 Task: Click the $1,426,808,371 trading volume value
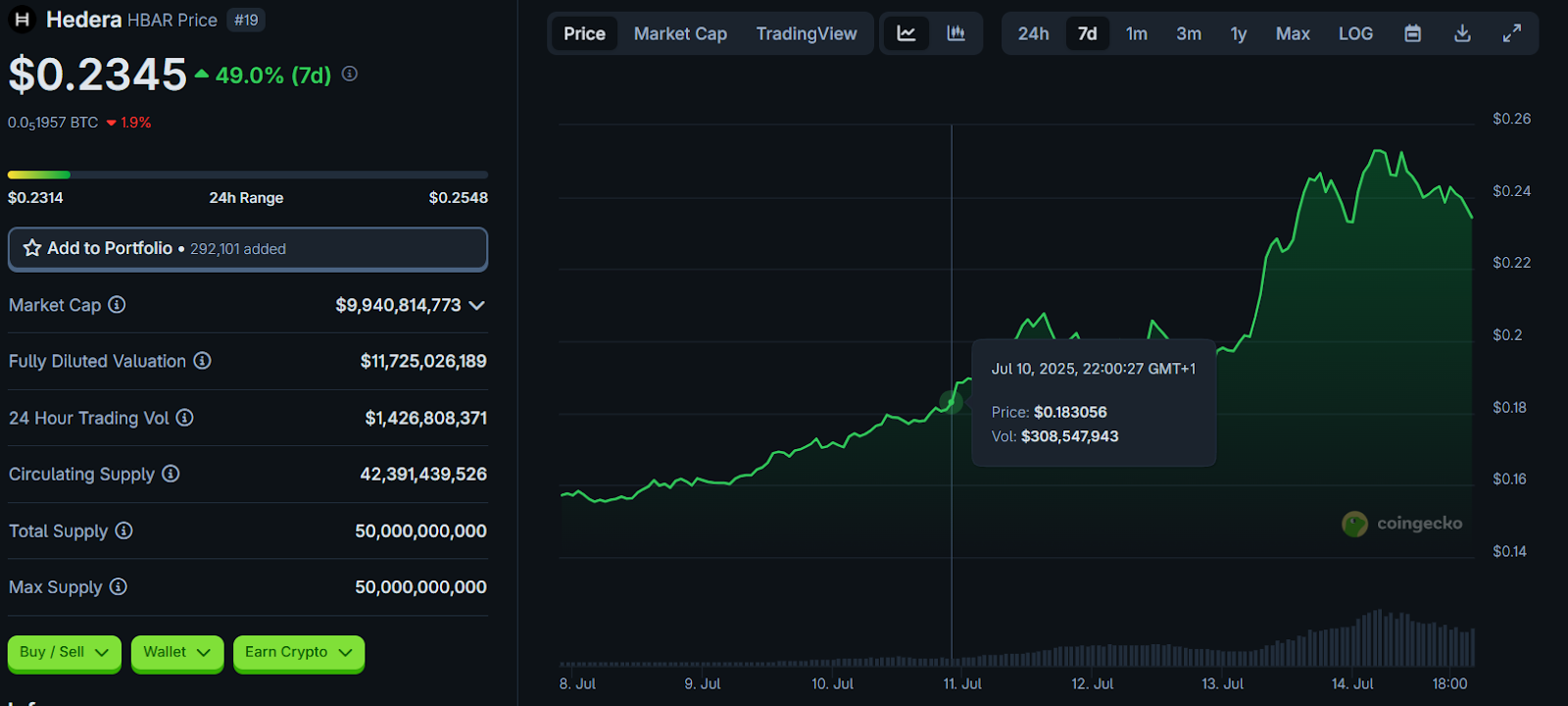(425, 418)
